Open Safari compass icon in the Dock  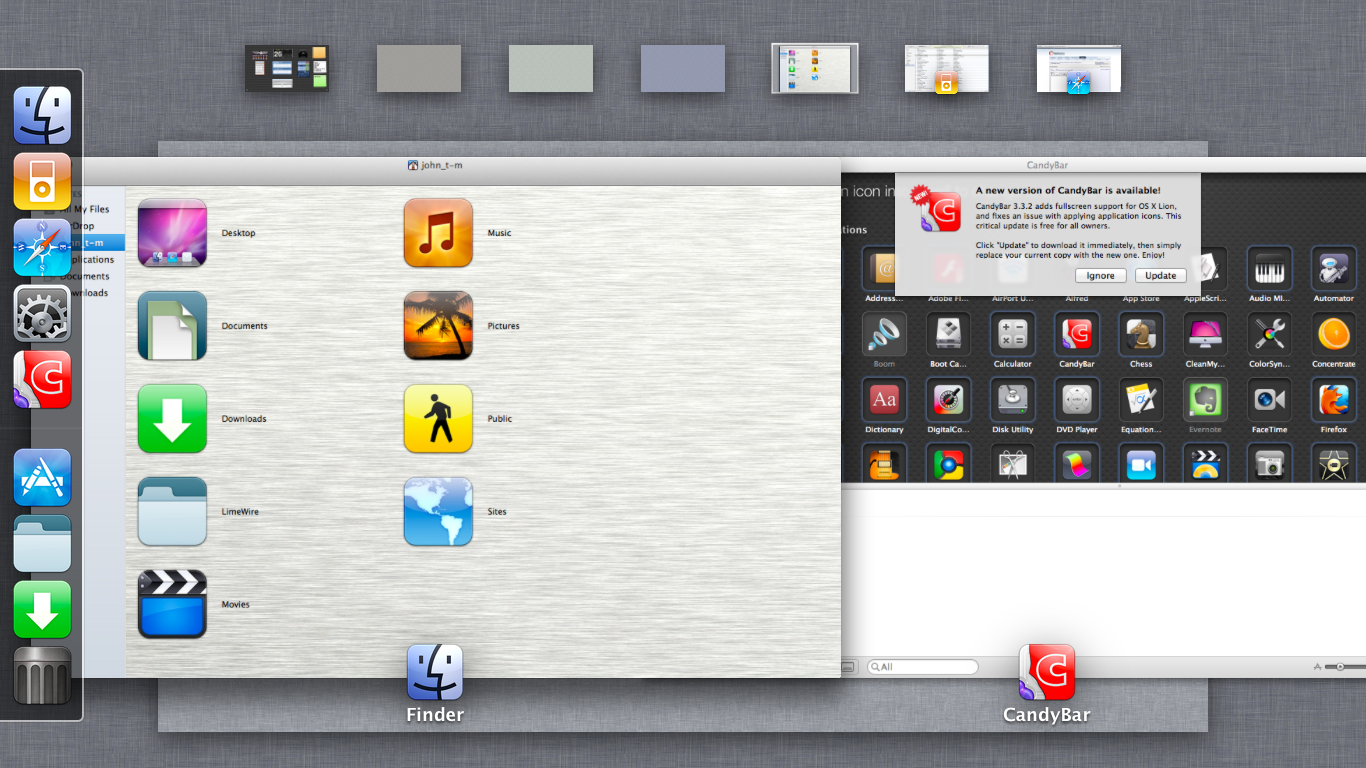coord(42,247)
